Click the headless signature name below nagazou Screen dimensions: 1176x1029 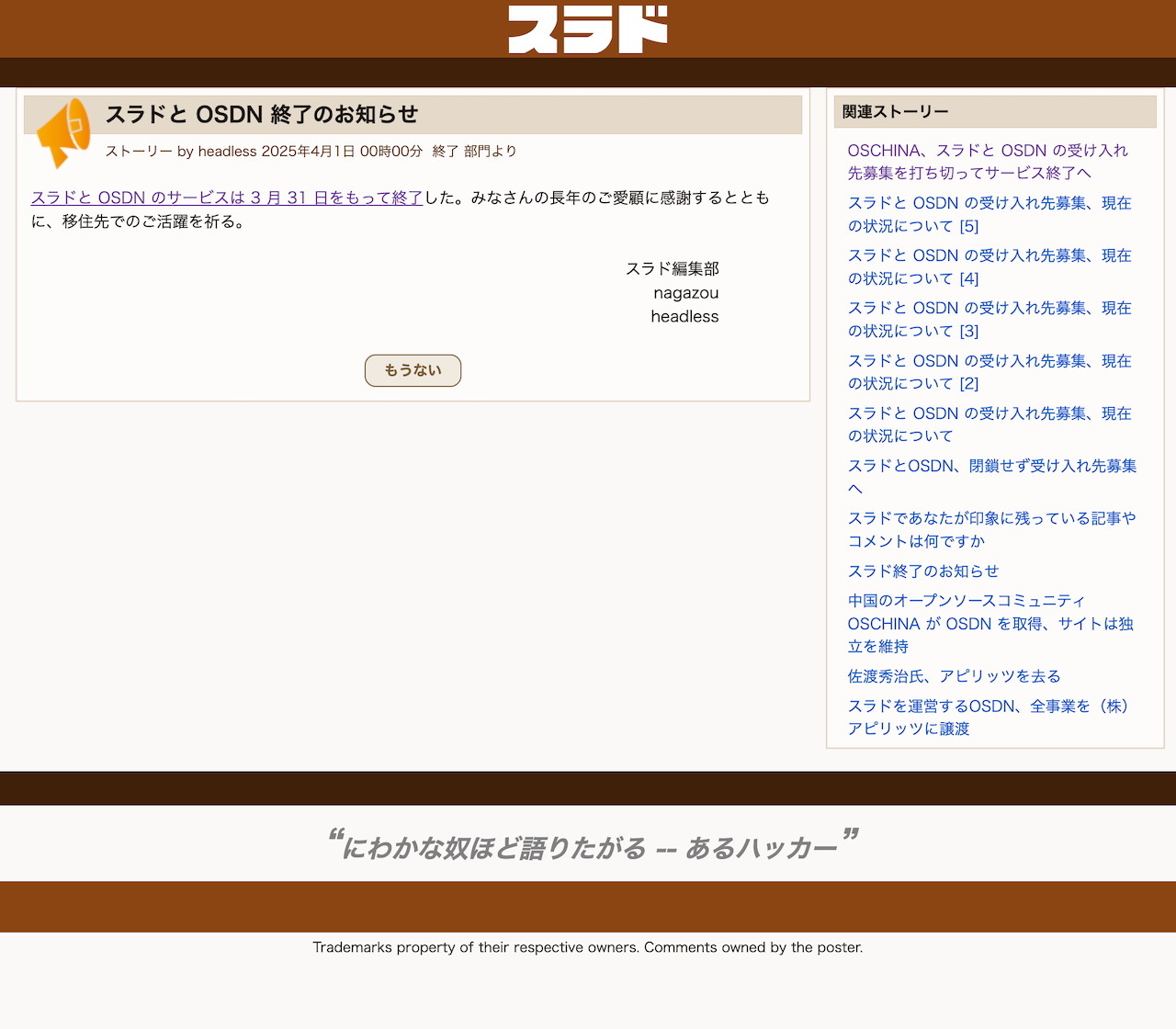tap(685, 316)
